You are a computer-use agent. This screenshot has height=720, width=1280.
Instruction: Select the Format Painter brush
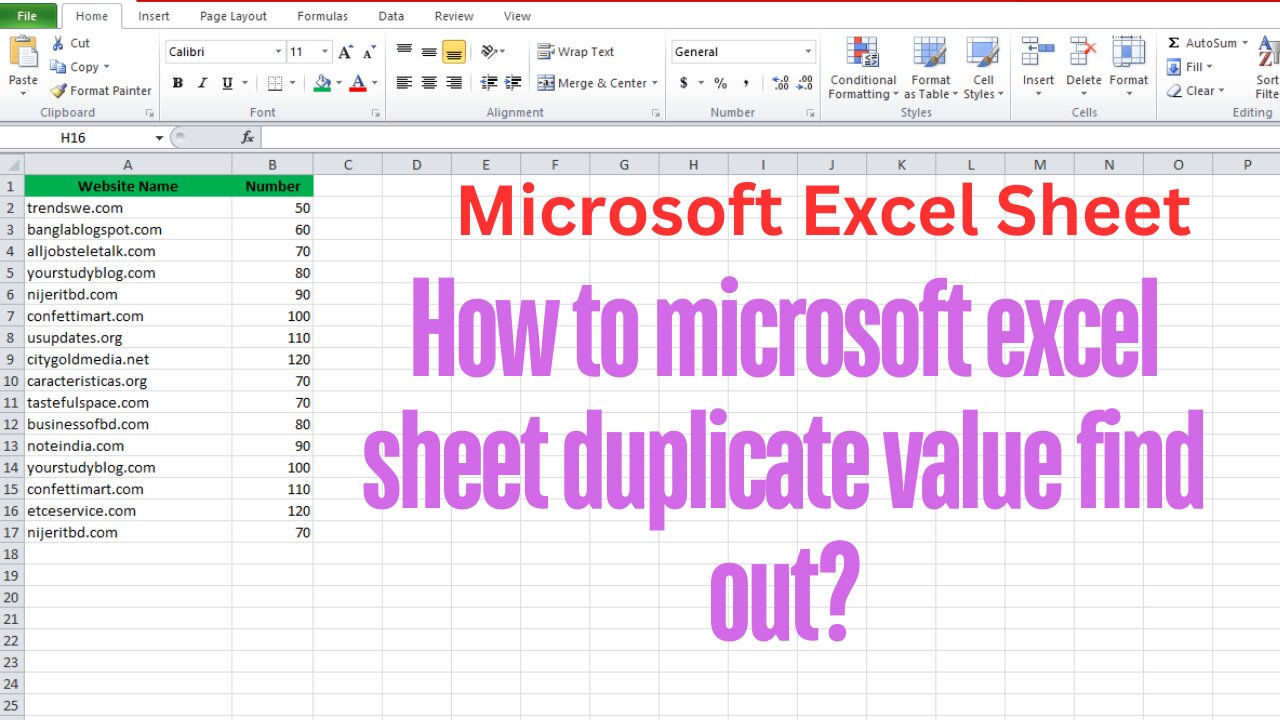[x=58, y=91]
